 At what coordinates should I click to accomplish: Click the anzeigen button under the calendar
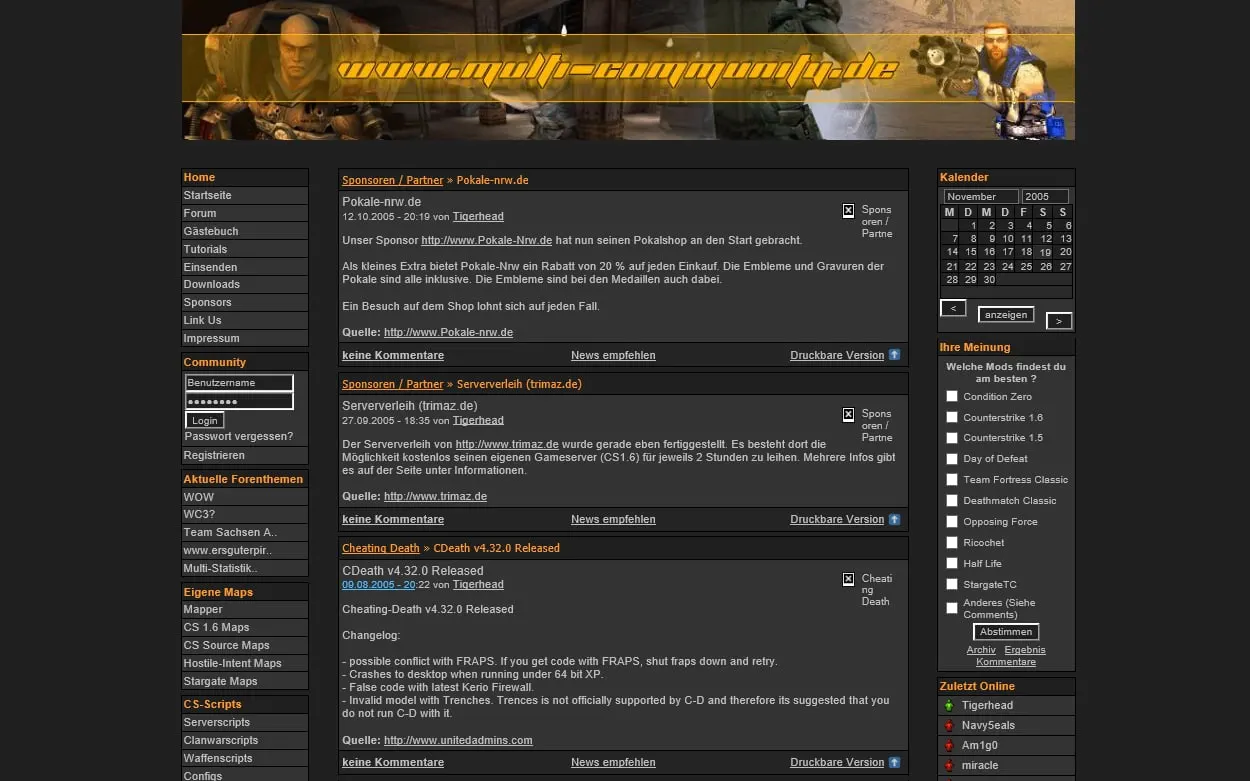[1006, 315]
